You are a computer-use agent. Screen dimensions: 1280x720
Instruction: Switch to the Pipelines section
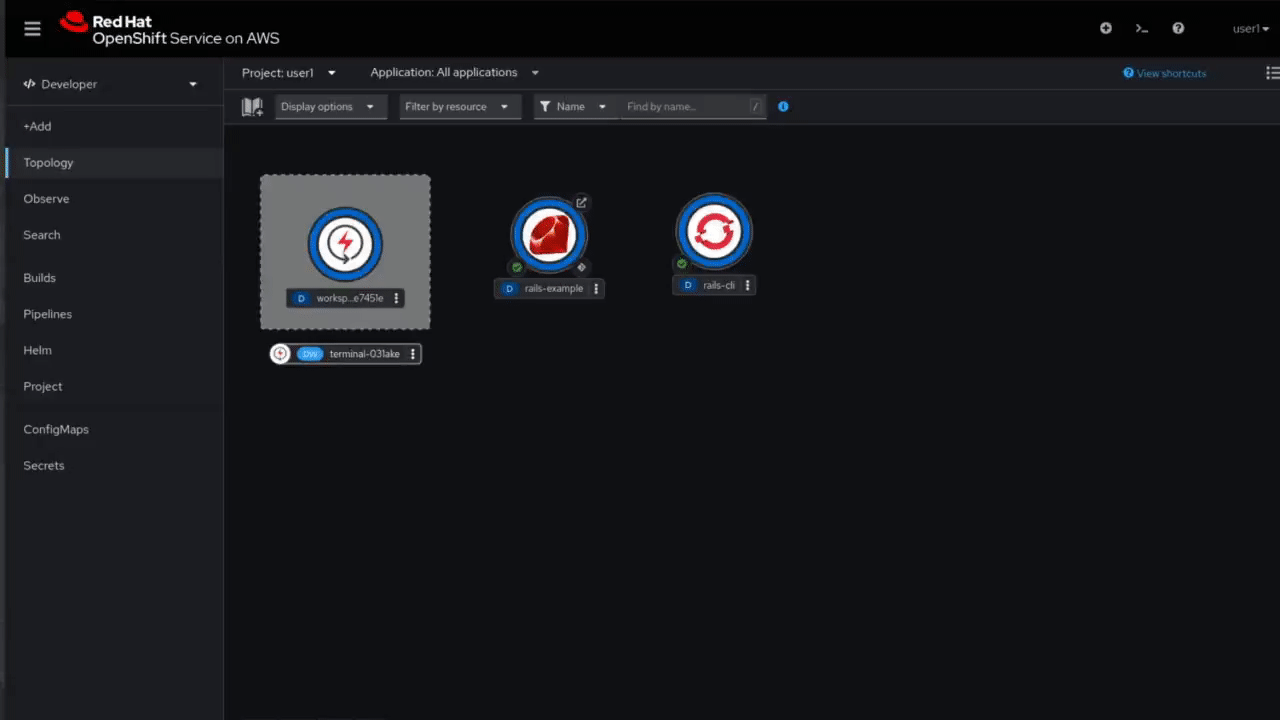tap(47, 313)
